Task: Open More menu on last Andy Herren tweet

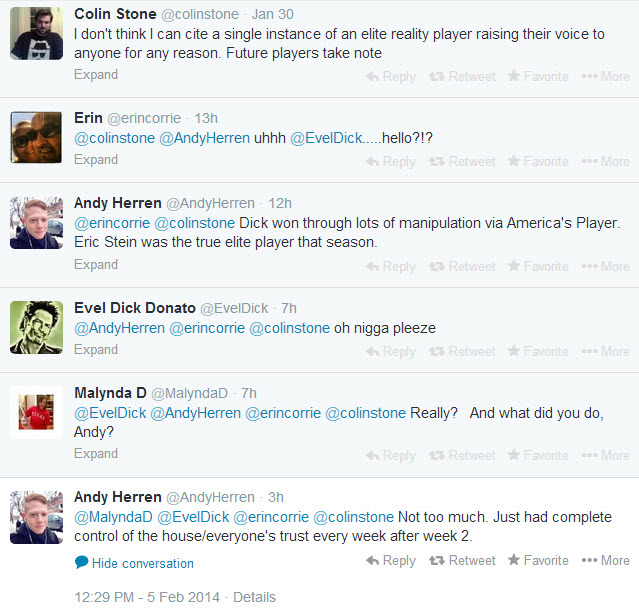Action: [606, 560]
